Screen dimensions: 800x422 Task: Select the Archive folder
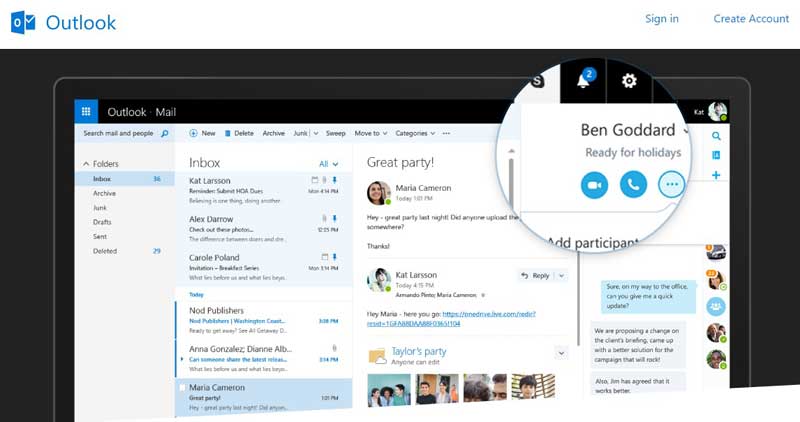(104, 193)
